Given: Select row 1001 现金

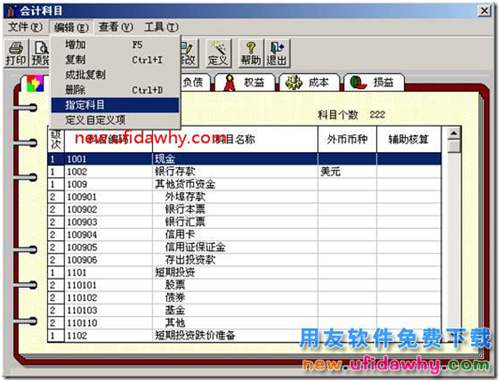Looking at the screenshot, I should click(245, 159).
